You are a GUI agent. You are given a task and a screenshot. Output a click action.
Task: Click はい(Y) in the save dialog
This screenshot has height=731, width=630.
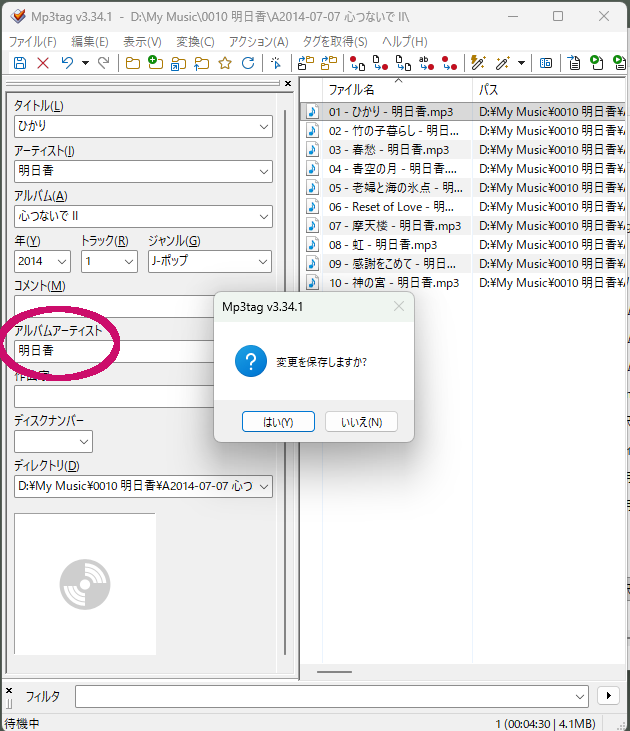[278, 422]
